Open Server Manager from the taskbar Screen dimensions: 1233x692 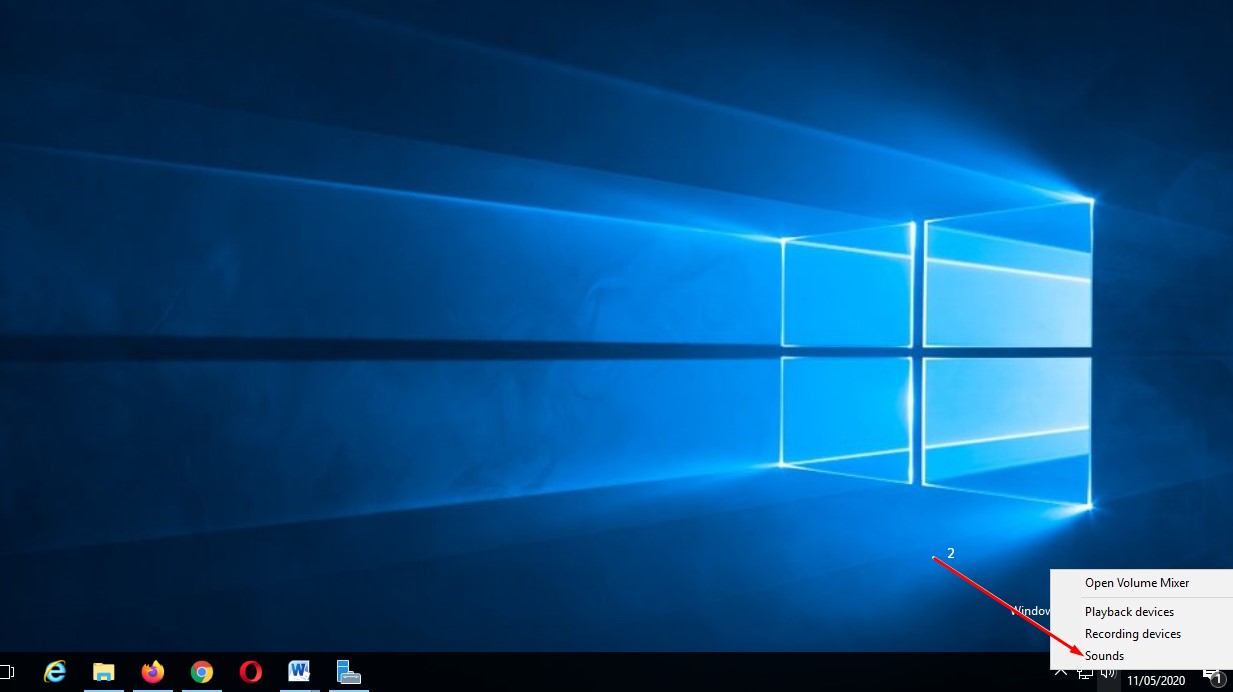(x=348, y=672)
